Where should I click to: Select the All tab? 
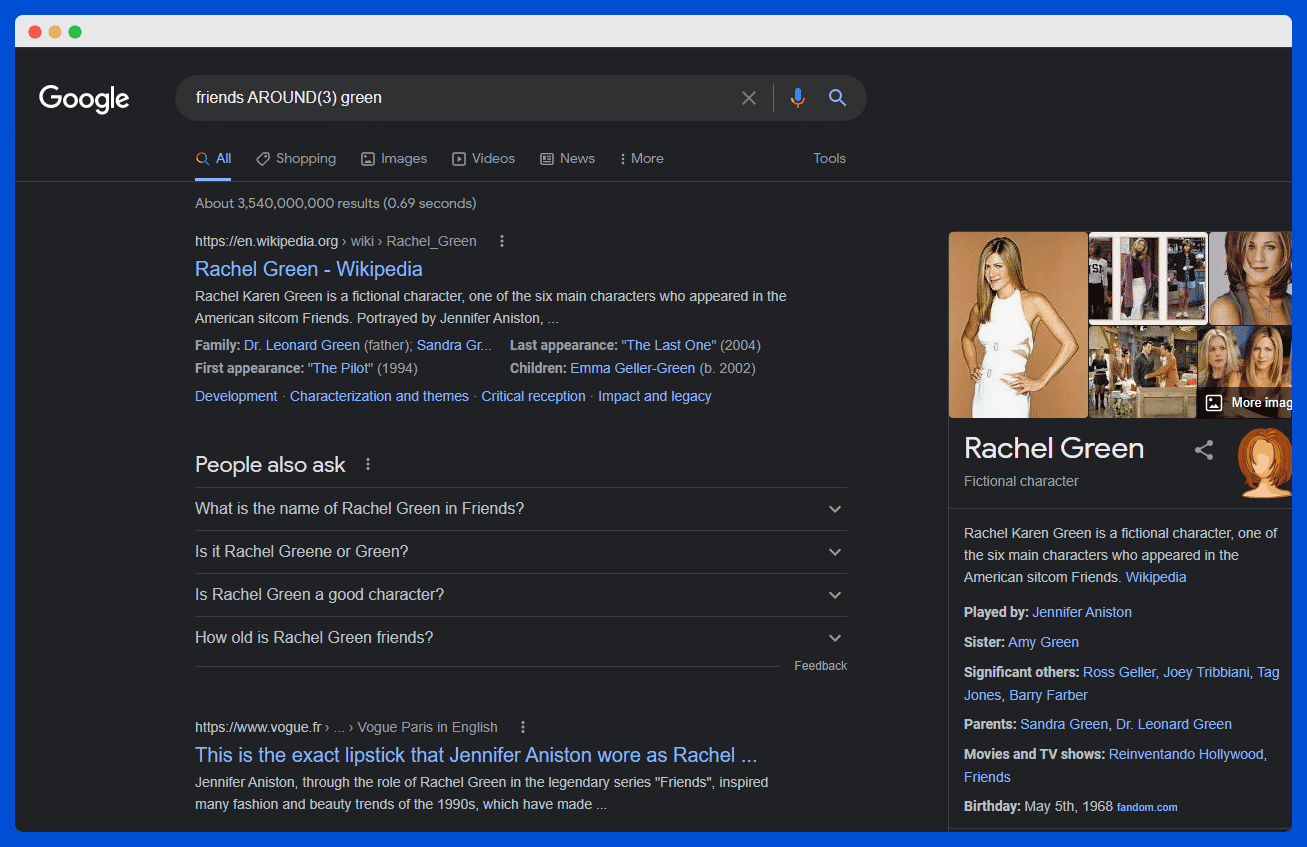(213, 158)
